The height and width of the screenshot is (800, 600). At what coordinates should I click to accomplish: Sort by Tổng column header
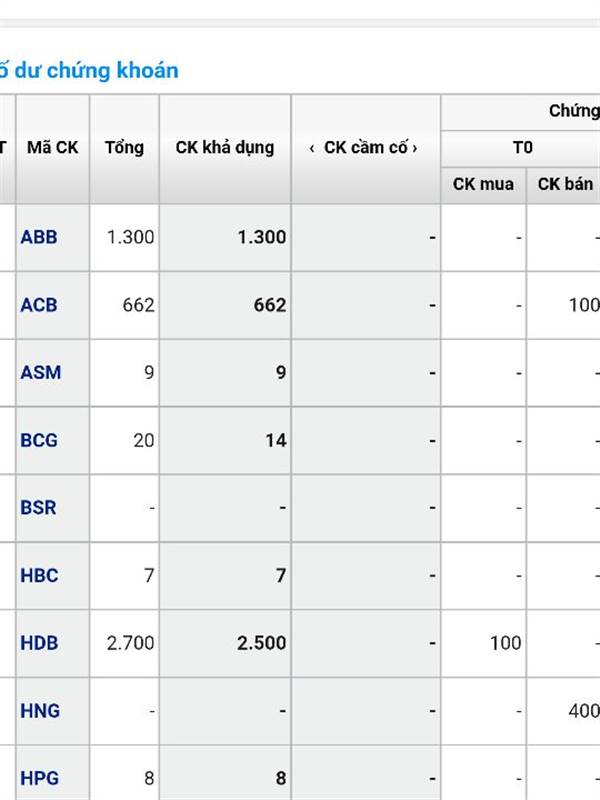point(124,148)
